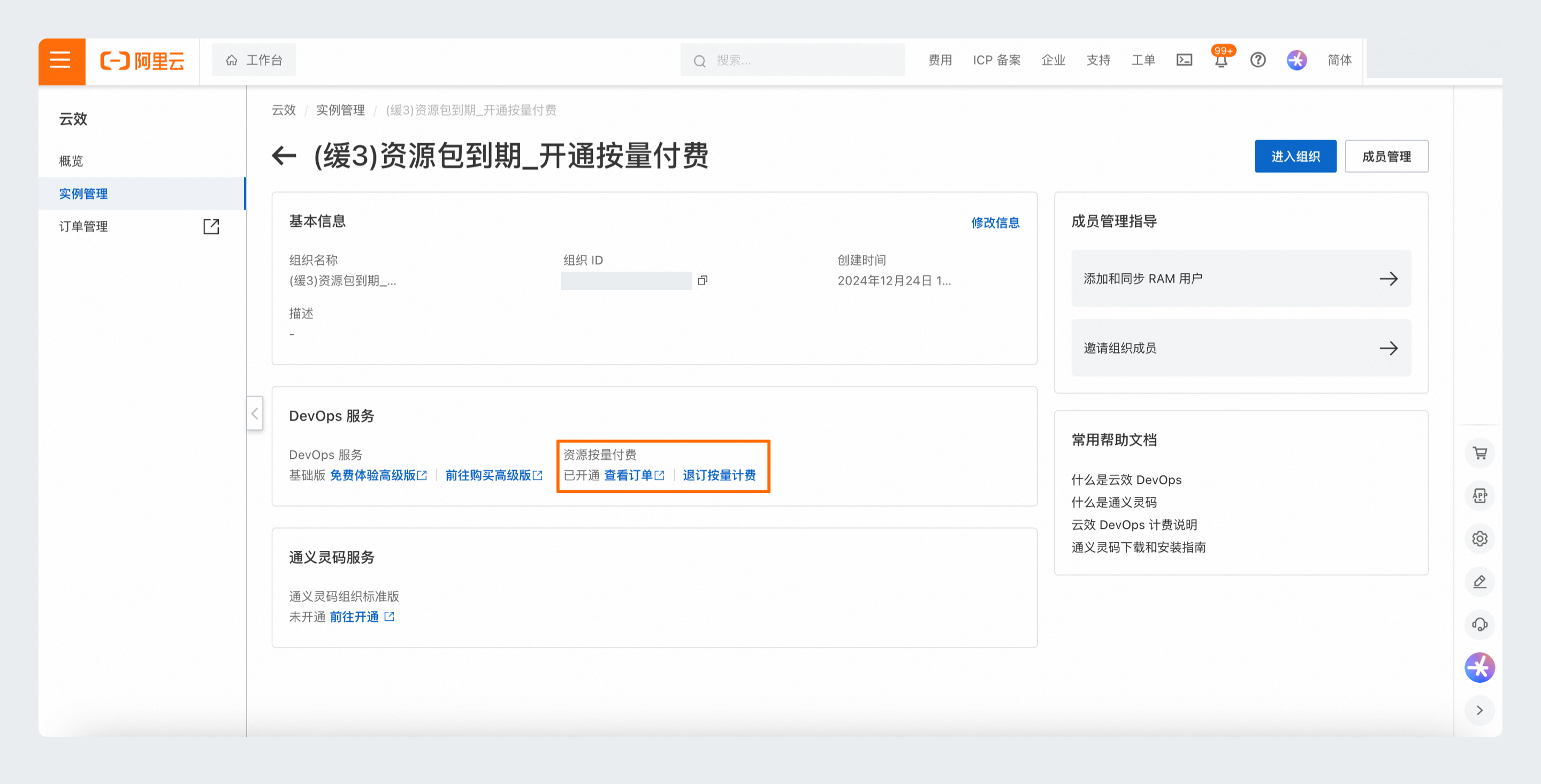Image resolution: width=1541 pixels, height=784 pixels.
Task: Click creation time 2024年12月24日 value
Action: [x=894, y=280]
